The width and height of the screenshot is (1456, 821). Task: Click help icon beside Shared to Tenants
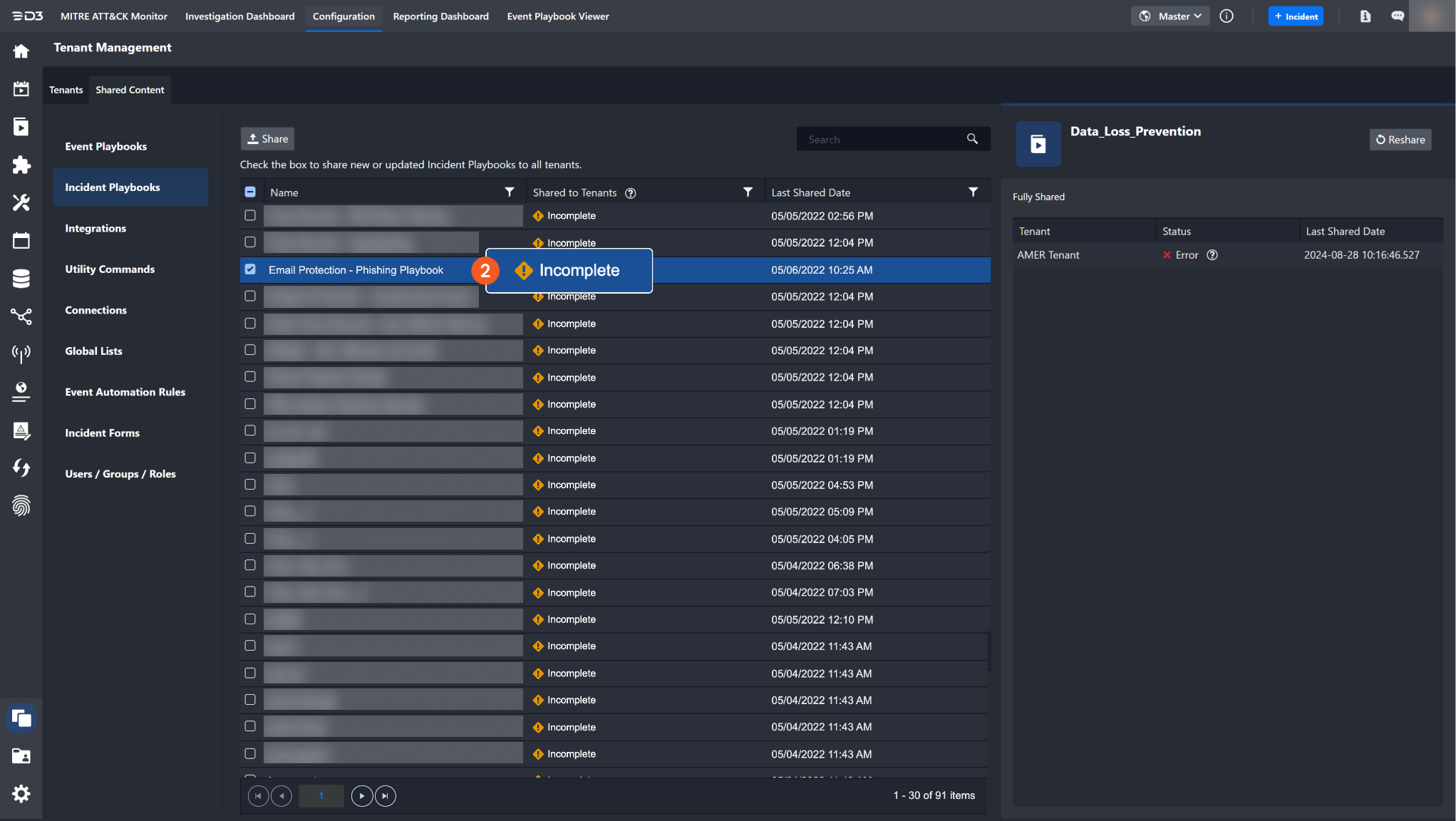[630, 193]
